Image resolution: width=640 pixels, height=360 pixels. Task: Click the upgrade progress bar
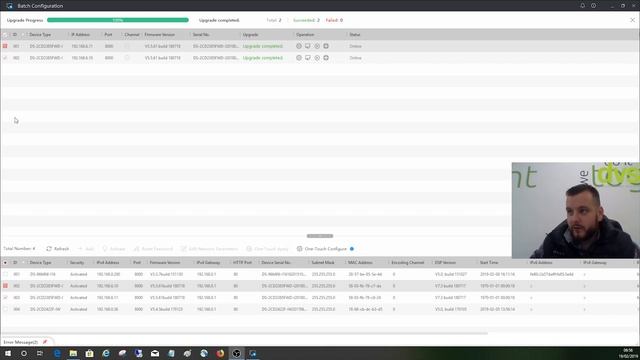118,20
